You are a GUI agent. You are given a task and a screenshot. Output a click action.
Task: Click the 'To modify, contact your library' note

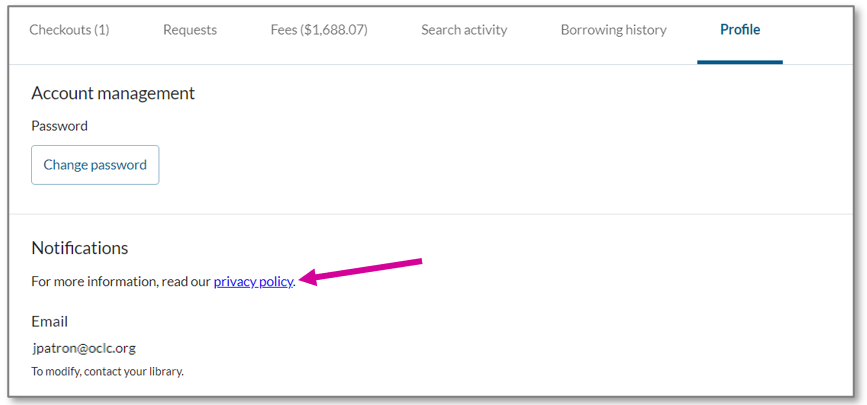[x=107, y=371]
